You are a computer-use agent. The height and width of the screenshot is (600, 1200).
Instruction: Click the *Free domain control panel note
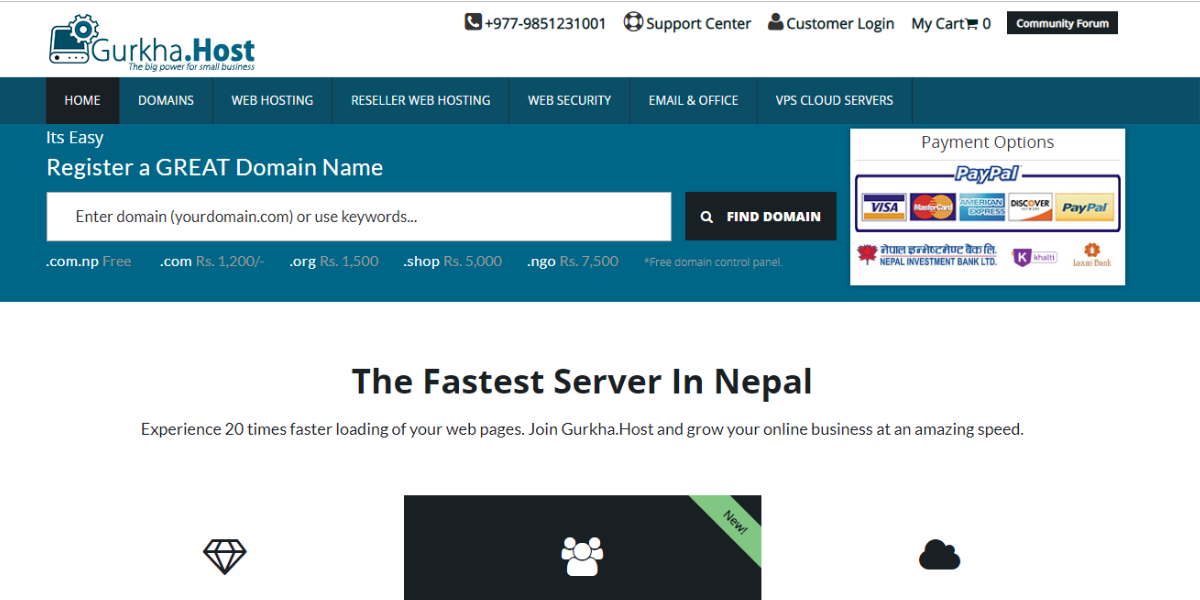point(713,262)
